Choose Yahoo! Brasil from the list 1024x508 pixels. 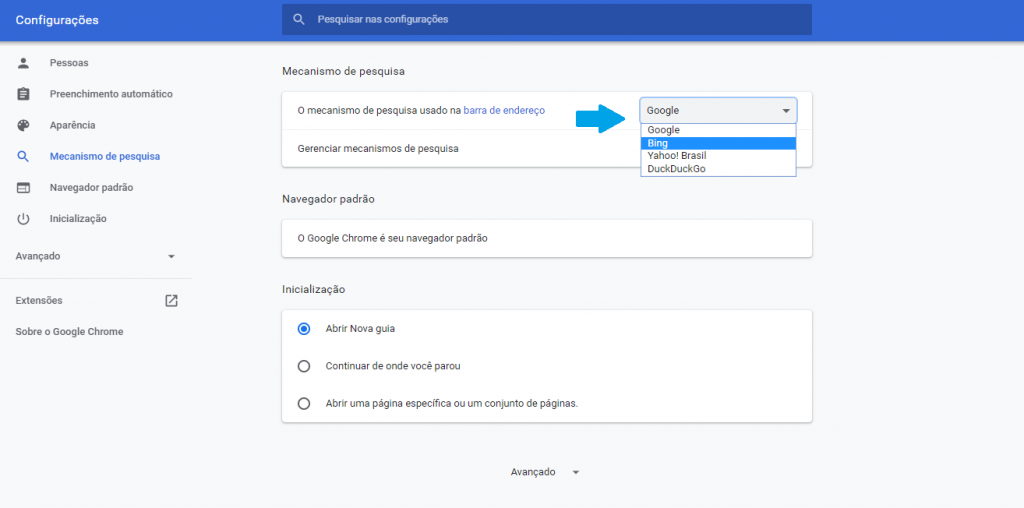[718, 156]
